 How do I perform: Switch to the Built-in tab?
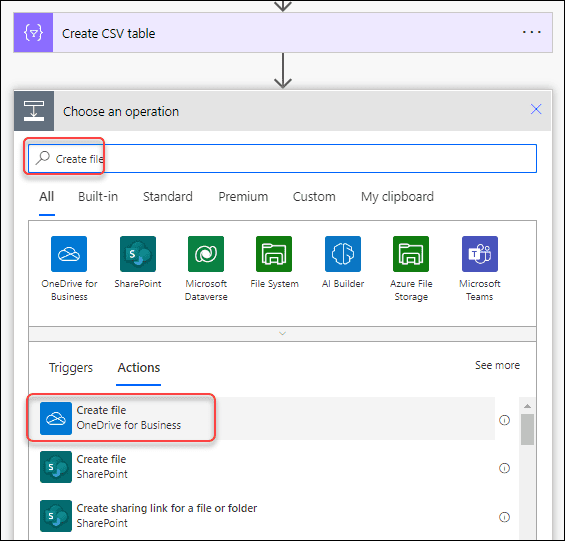point(98,197)
